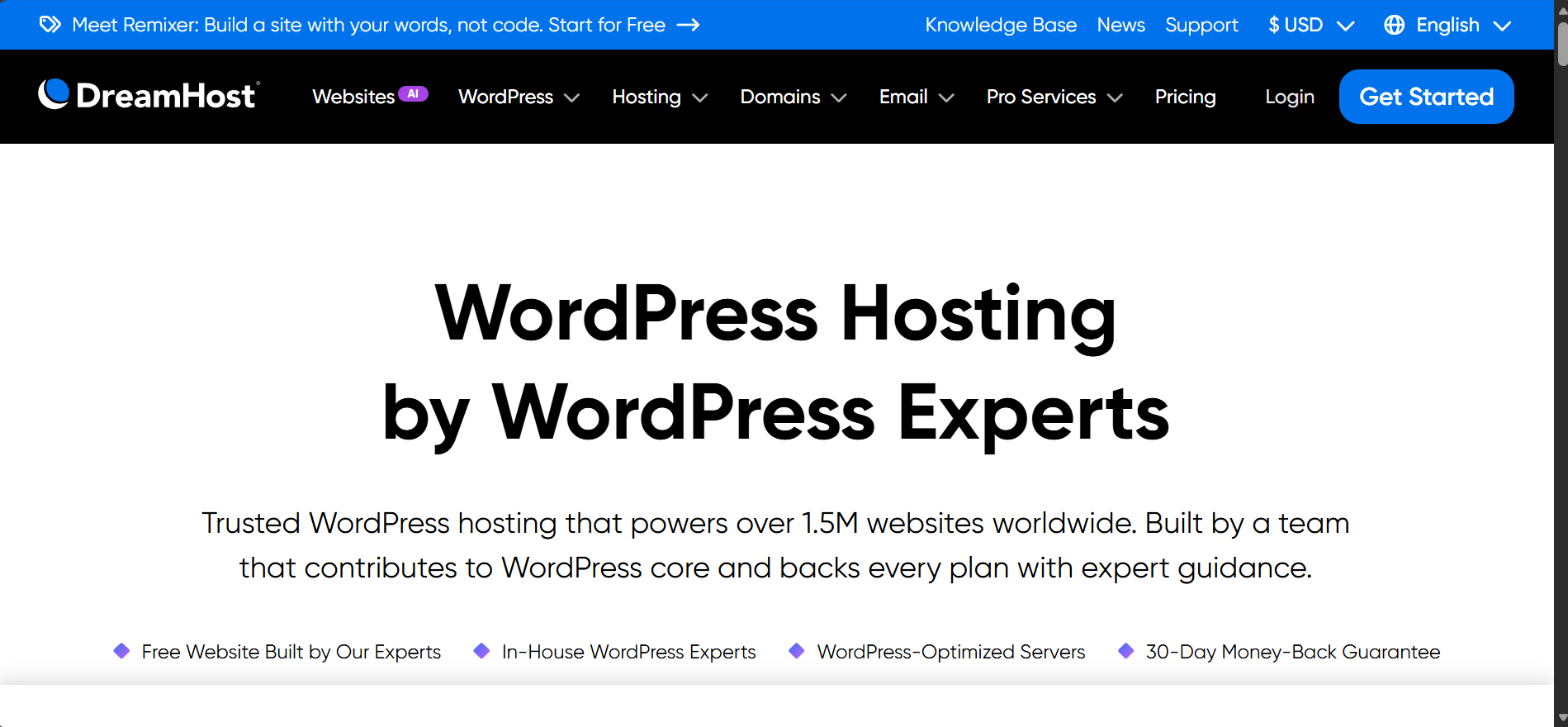Click 'In-House WordPress Experts' text

628,652
